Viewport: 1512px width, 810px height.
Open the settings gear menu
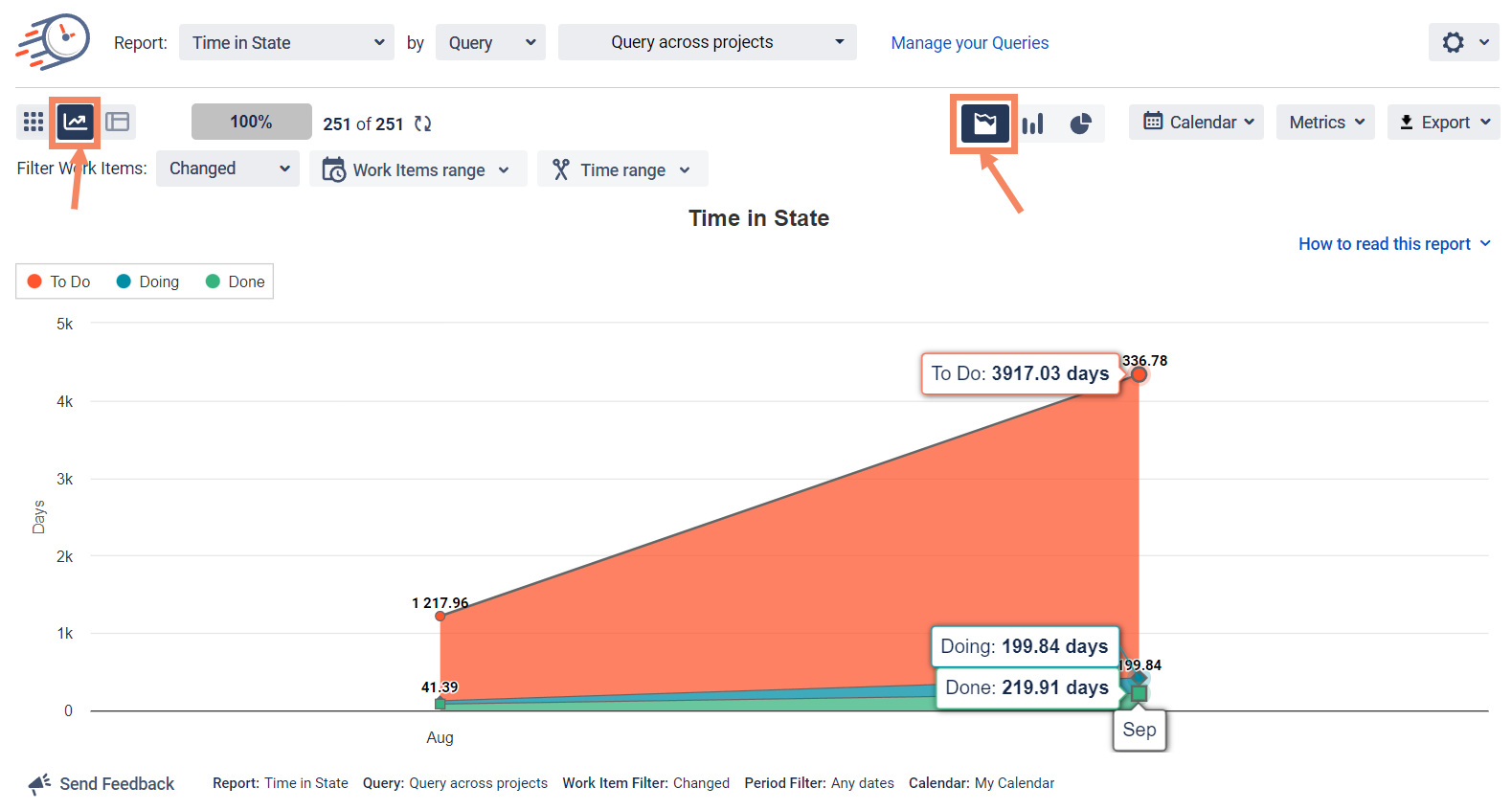coord(1463,42)
